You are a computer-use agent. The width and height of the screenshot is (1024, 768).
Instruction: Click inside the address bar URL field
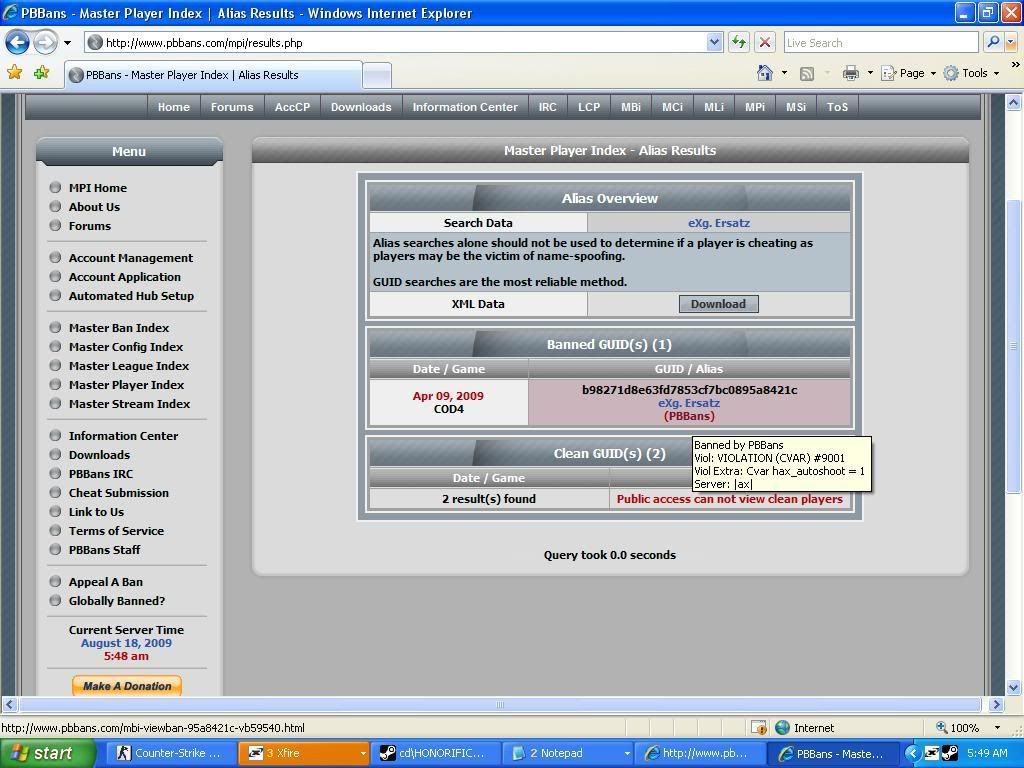pyautogui.click(x=404, y=42)
